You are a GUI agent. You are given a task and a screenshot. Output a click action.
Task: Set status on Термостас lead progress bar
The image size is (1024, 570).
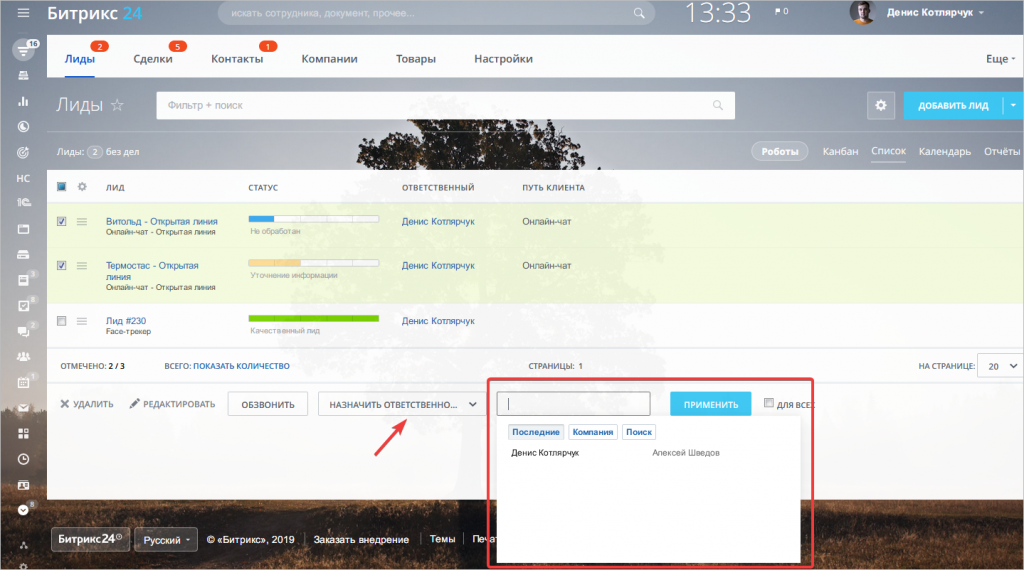(313, 263)
